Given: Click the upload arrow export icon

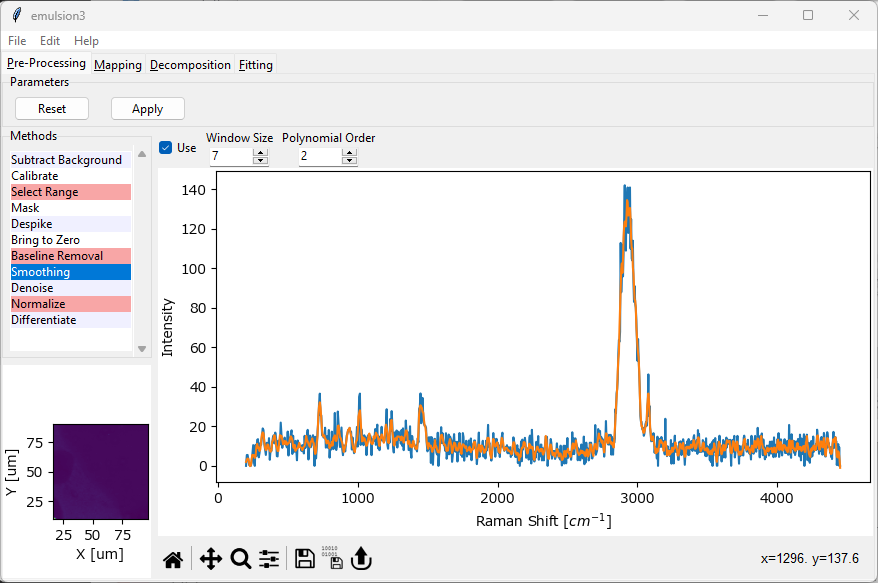Looking at the screenshot, I should click(361, 560).
